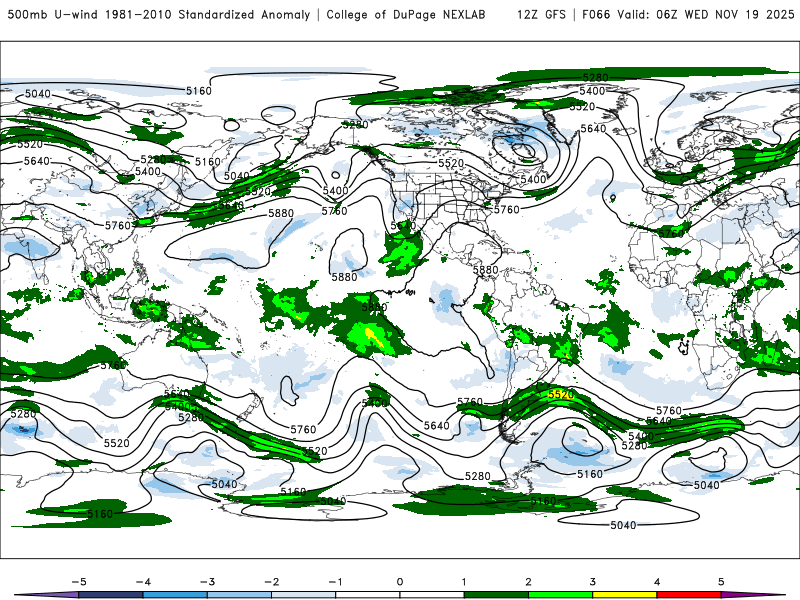This screenshot has width=800, height=600.
Task: Click the '5040' contour label in the map's top-left corner
Action: tap(38, 93)
